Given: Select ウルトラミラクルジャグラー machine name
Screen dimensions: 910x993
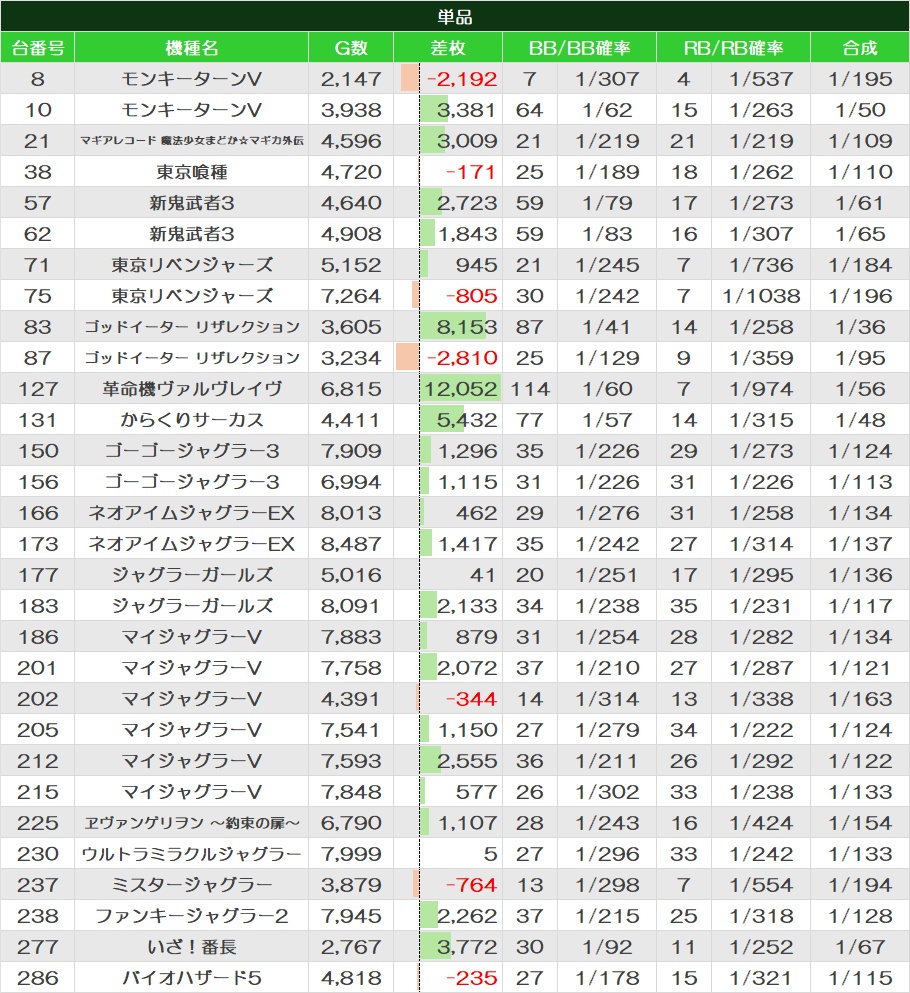Looking at the screenshot, I should coord(191,854).
